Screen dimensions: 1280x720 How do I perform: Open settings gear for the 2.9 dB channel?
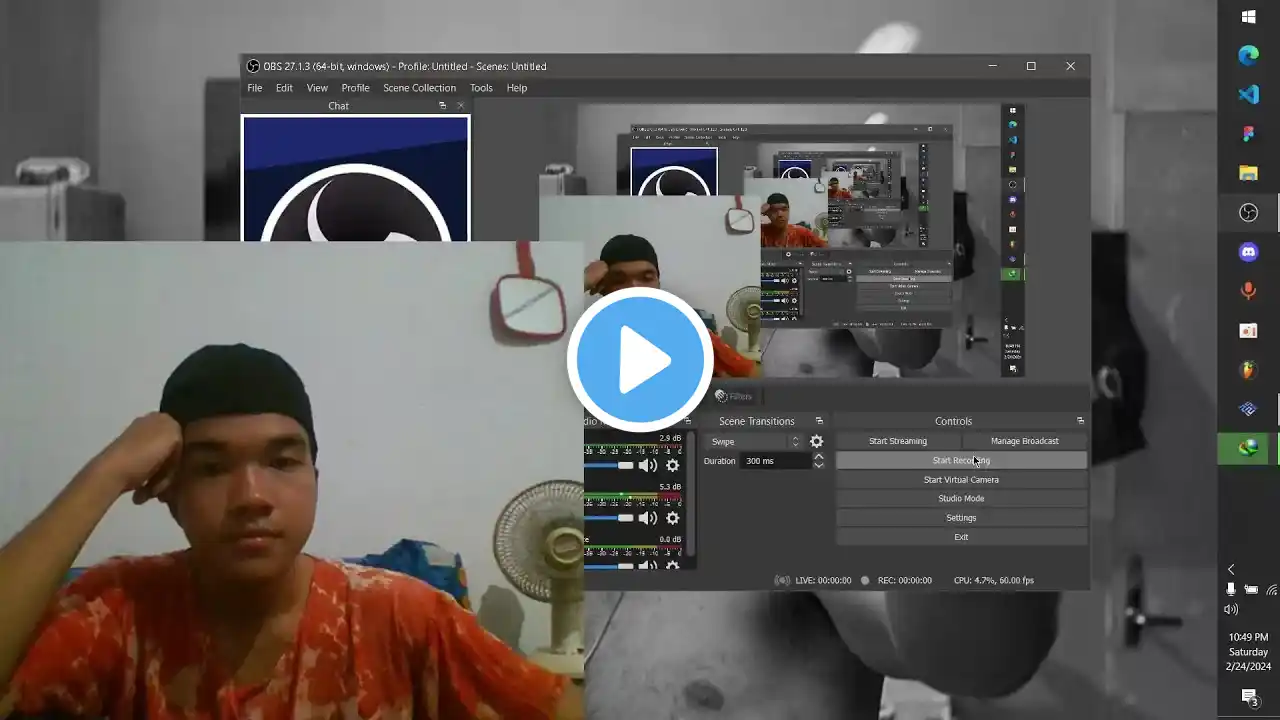click(673, 465)
